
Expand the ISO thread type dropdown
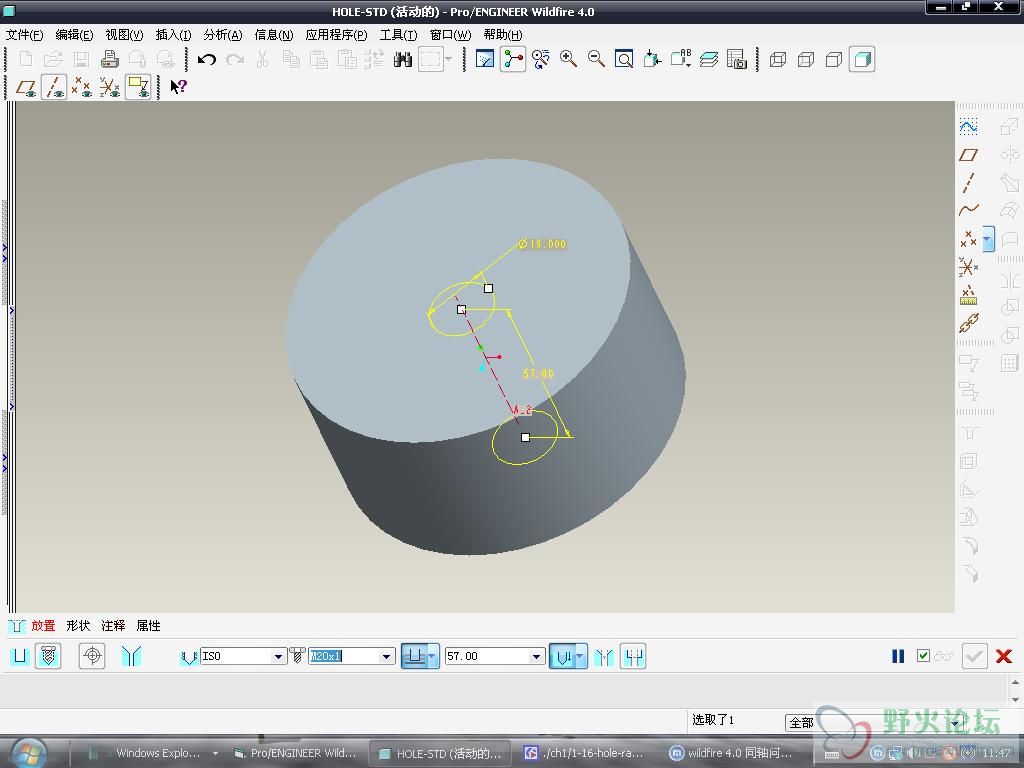tap(278, 656)
